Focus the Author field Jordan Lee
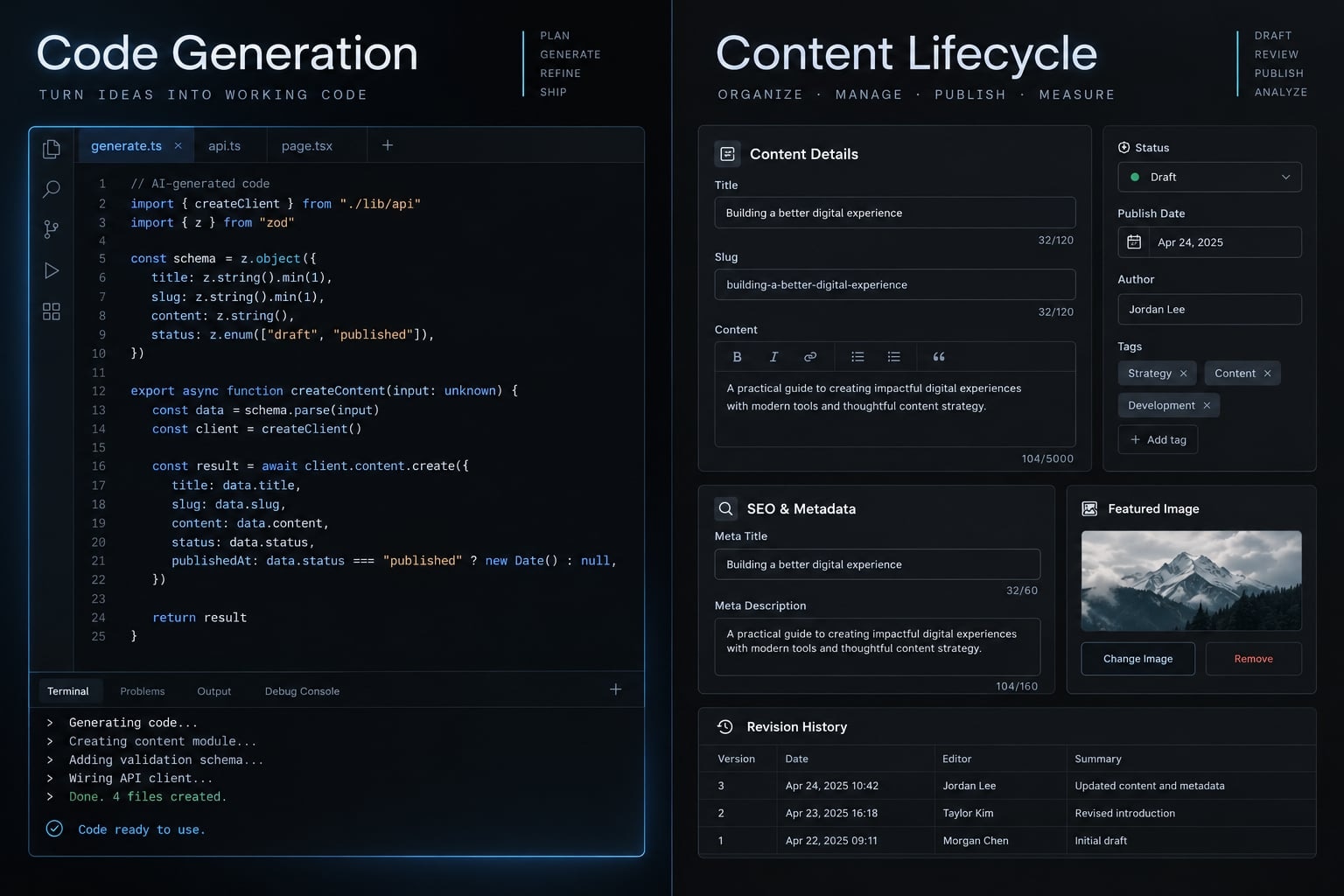 tap(1209, 309)
